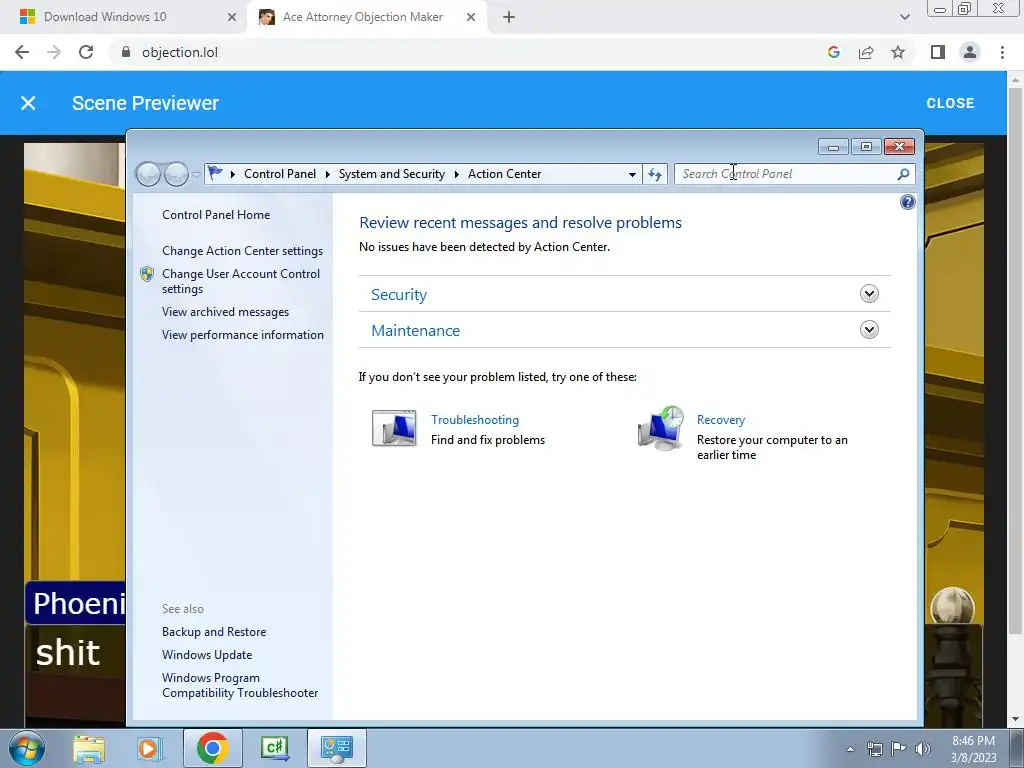This screenshot has height=768, width=1024.
Task: Open Change User Account Control settings
Action: 241,281
